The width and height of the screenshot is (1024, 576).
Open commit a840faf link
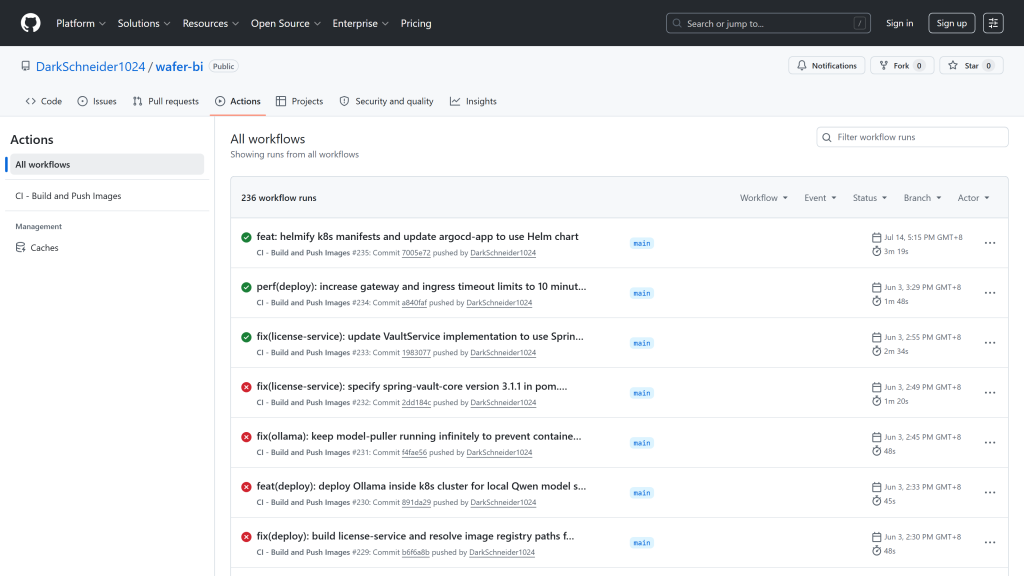click(x=414, y=302)
